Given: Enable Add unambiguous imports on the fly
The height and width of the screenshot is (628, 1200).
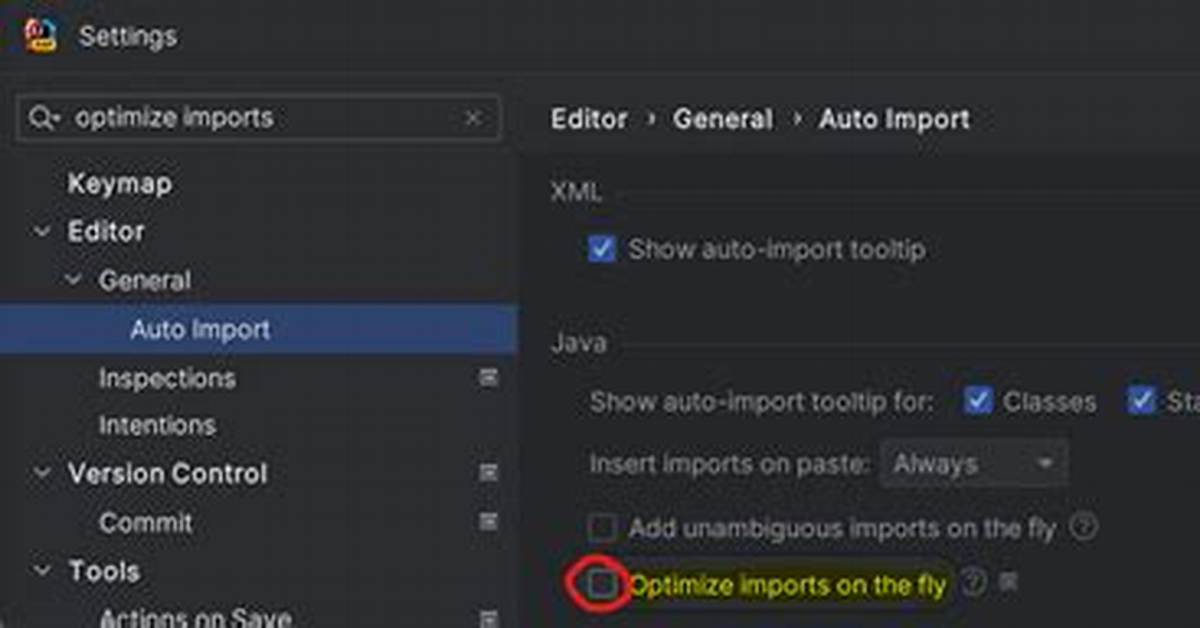Looking at the screenshot, I should tap(601, 527).
